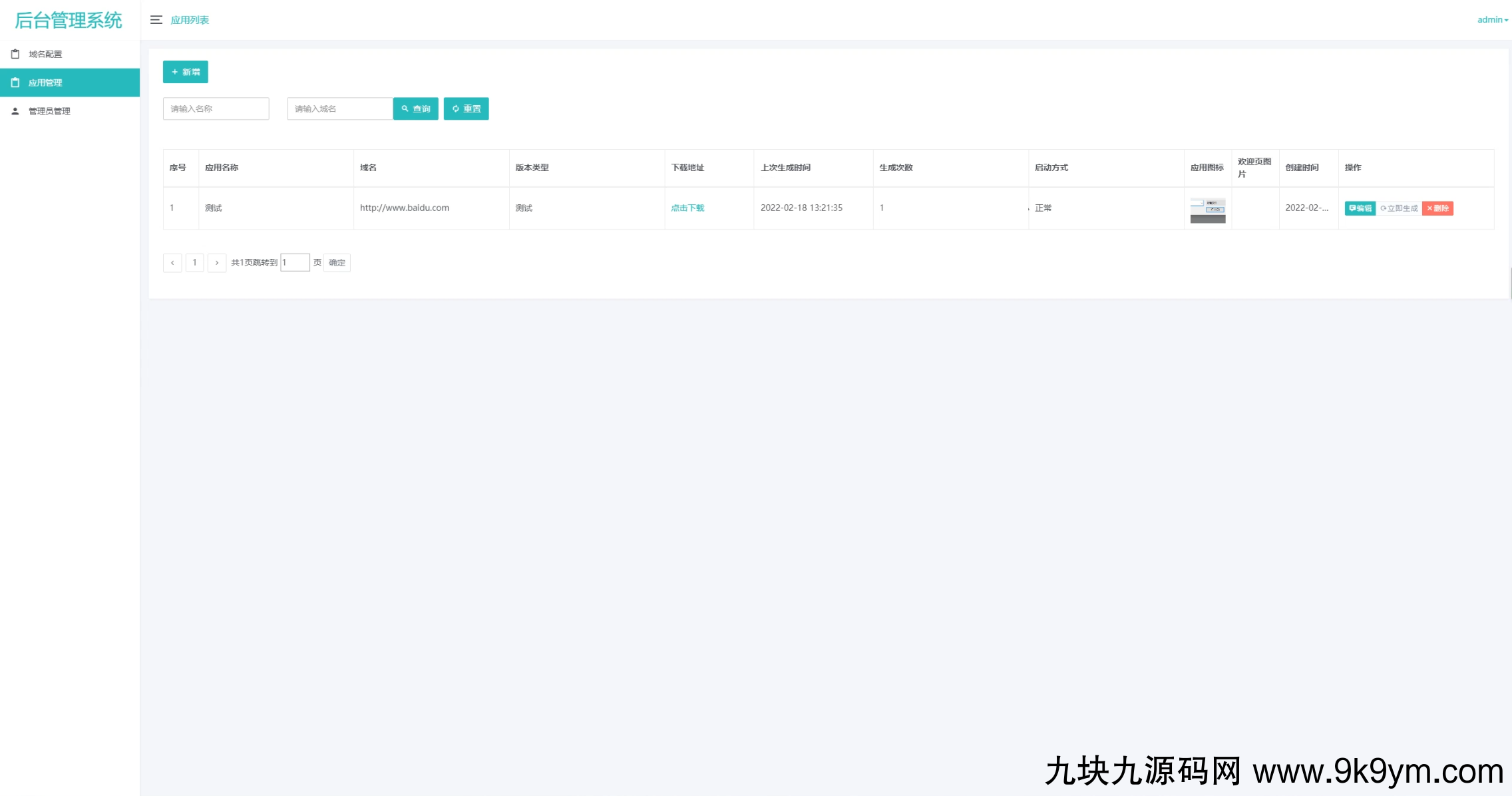Open the 管理员管理 menu item
The height and width of the screenshot is (796, 1512).
coord(49,111)
